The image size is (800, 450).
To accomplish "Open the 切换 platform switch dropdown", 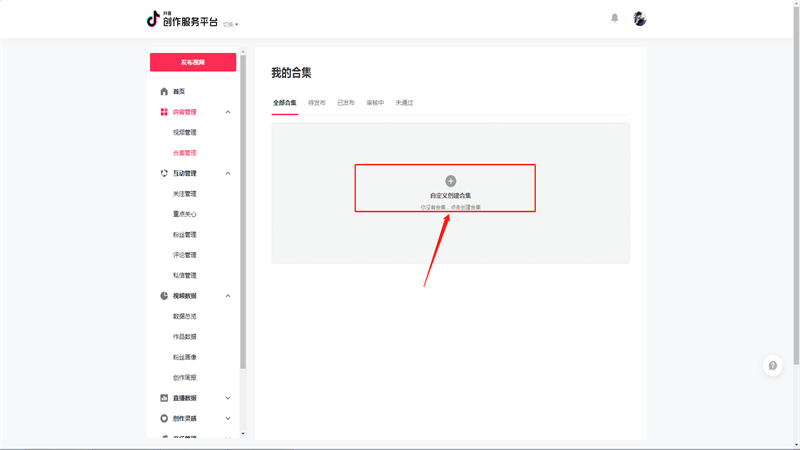I will 231,24.
